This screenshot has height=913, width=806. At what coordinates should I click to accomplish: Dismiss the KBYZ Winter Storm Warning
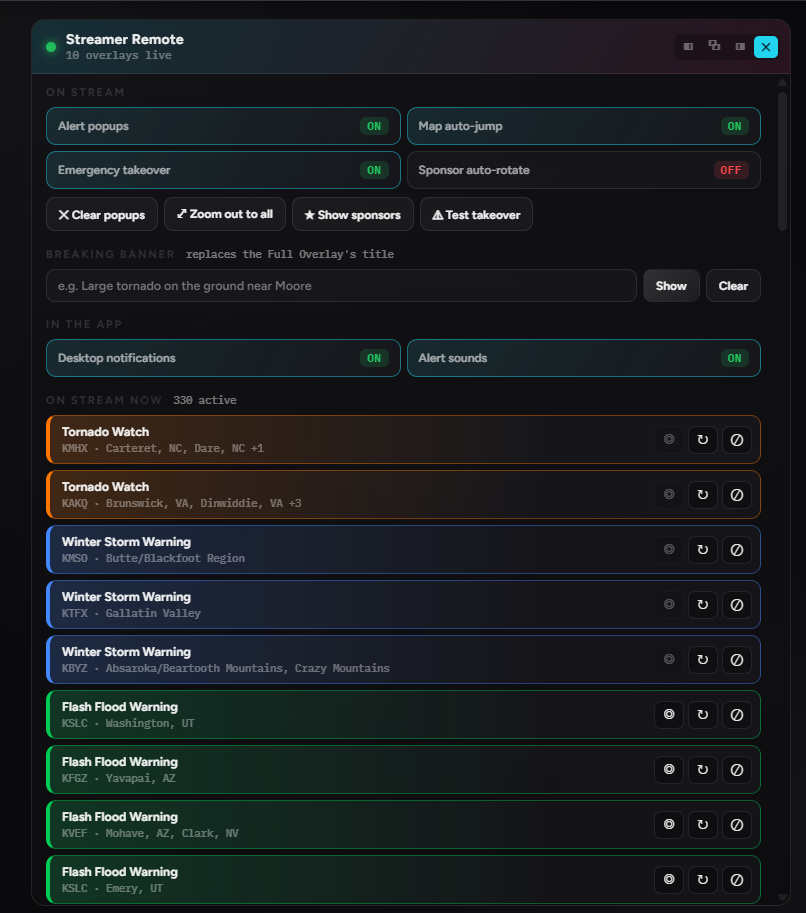point(737,660)
